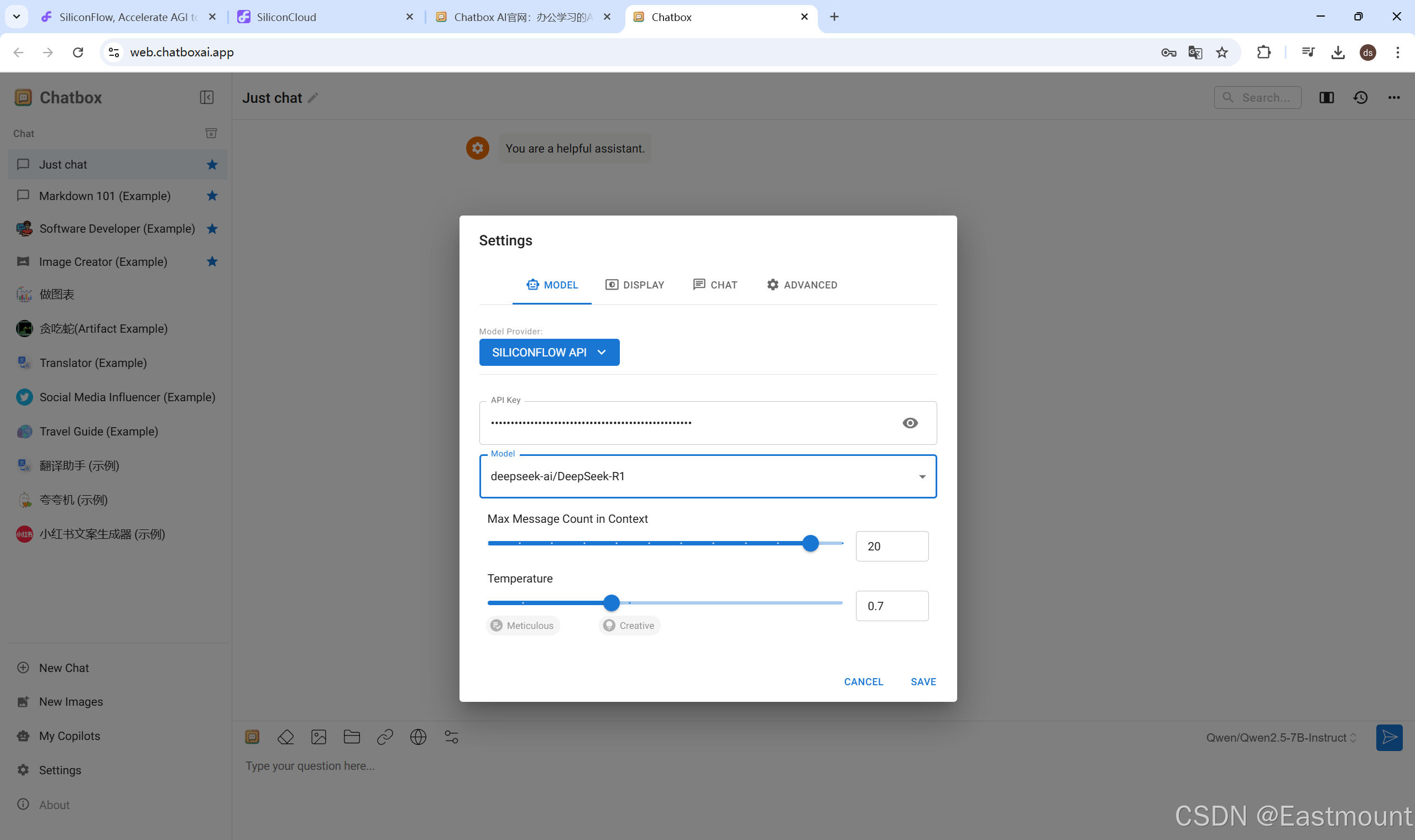Click the chat history clock icon
This screenshot has height=840, width=1415.
point(1360,98)
